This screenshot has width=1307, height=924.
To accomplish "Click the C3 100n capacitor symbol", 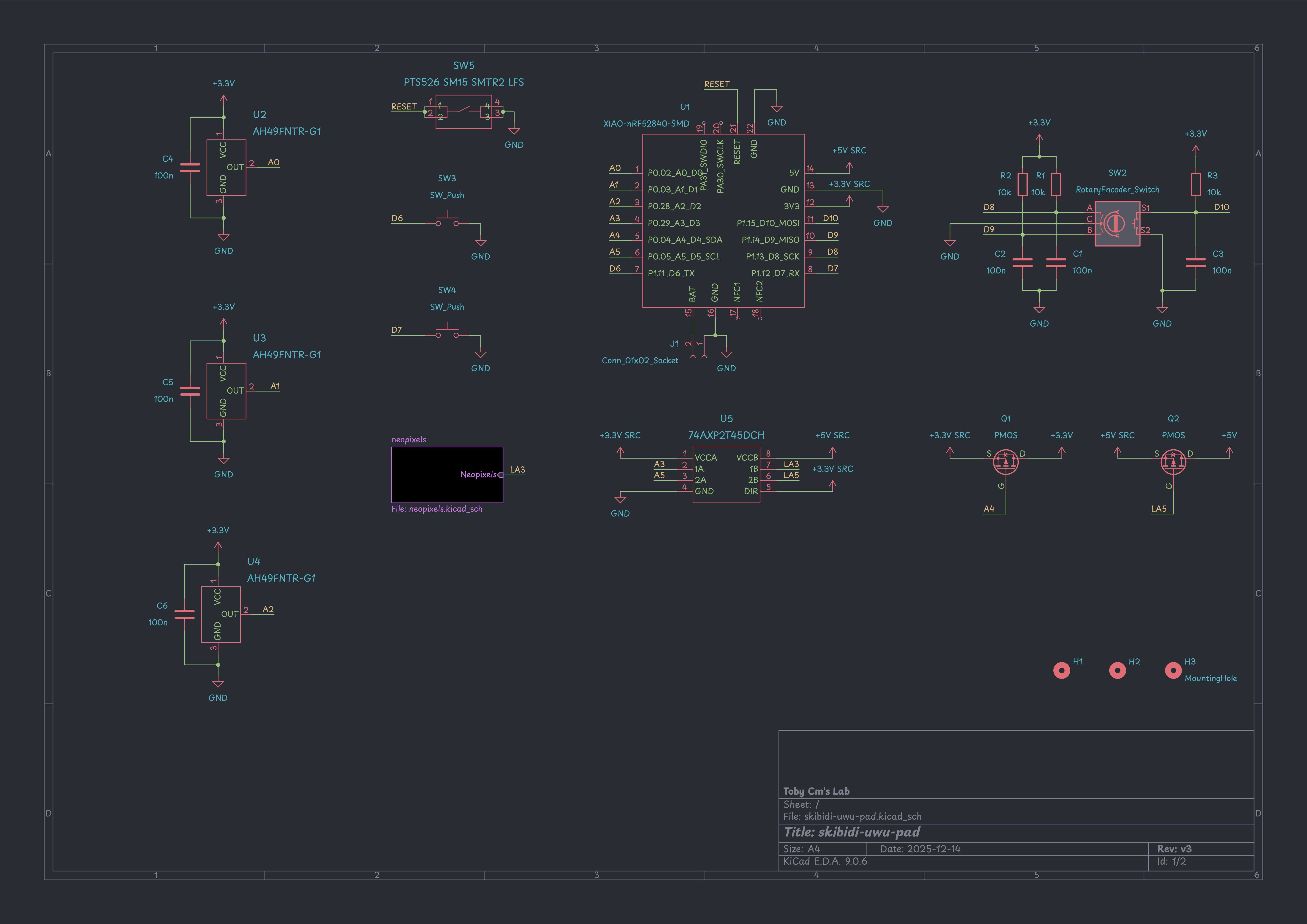I will [1195, 262].
